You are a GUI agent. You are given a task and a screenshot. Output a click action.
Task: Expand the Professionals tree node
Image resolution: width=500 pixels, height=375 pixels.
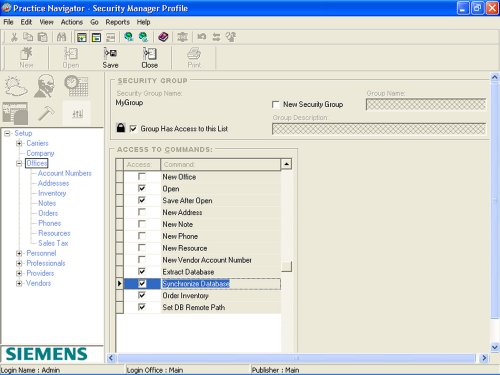(x=19, y=263)
